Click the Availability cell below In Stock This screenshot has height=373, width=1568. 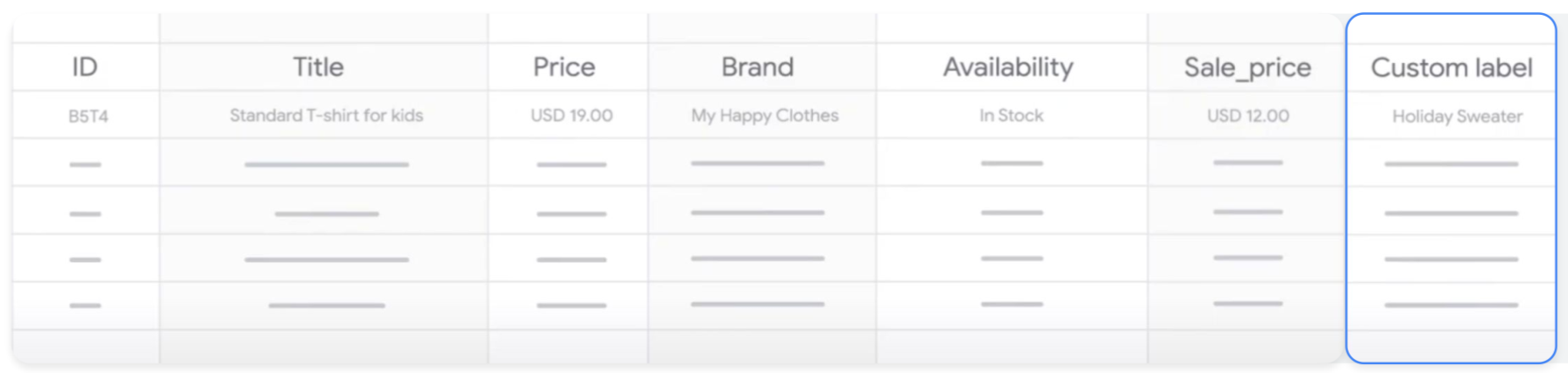point(1012,163)
